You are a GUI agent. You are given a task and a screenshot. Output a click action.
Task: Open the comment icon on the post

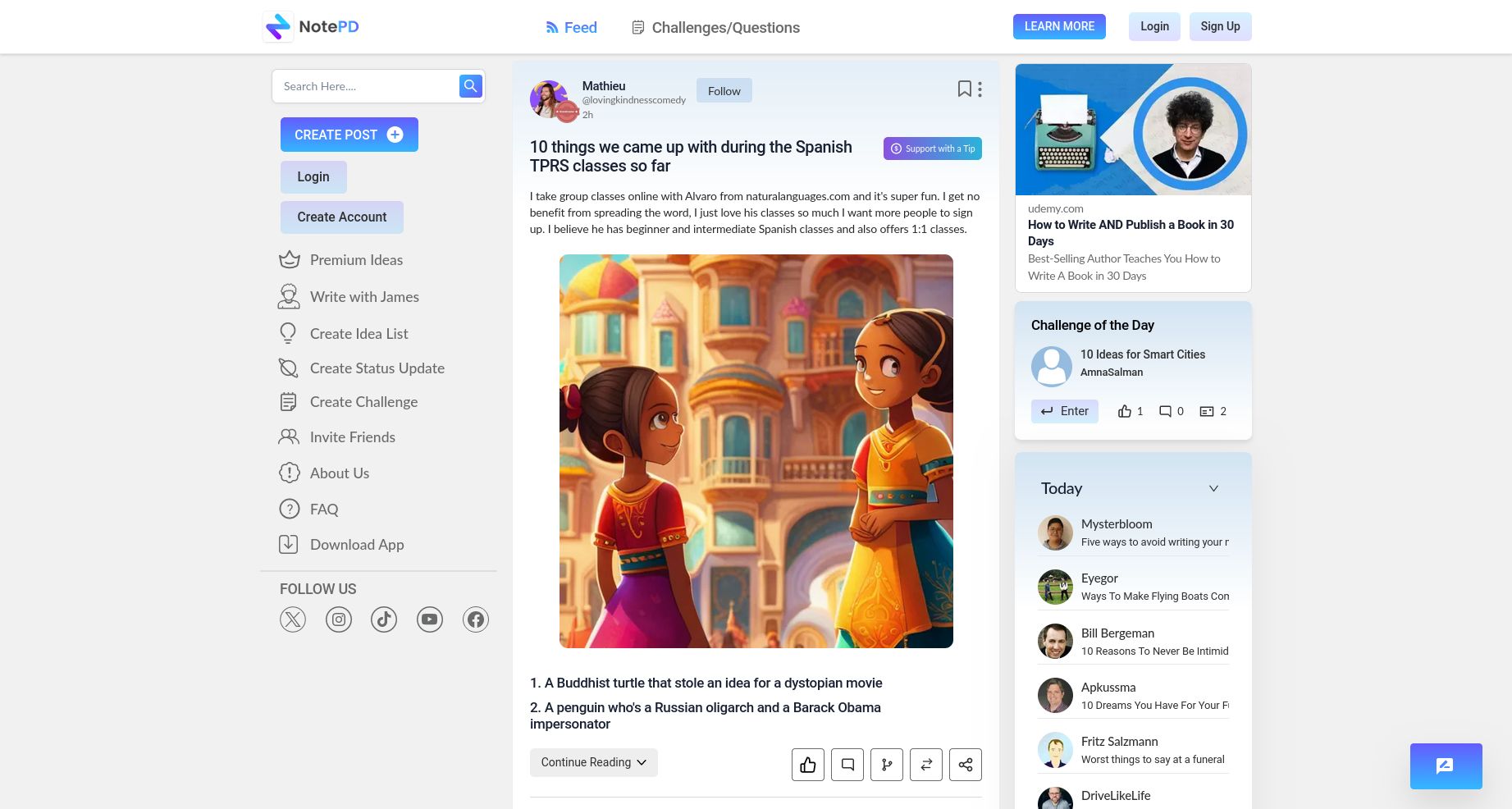tap(847, 764)
